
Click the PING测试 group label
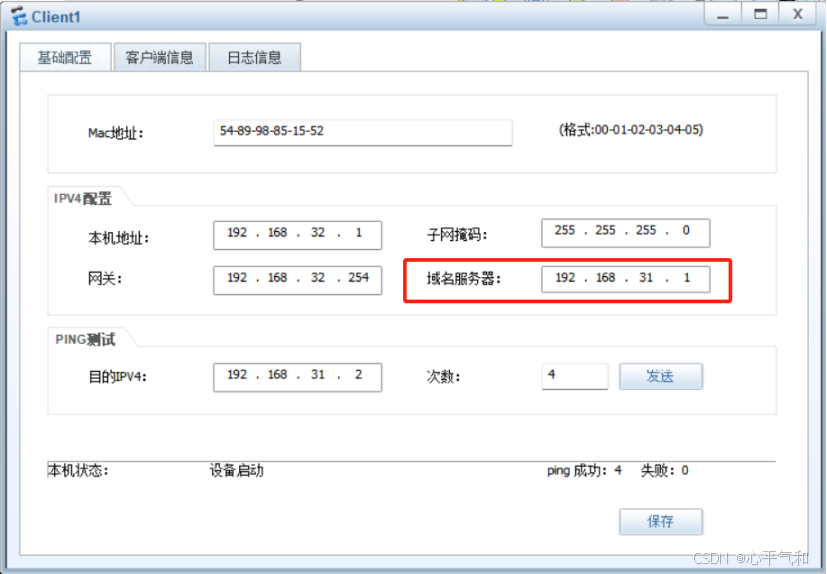coord(85,340)
